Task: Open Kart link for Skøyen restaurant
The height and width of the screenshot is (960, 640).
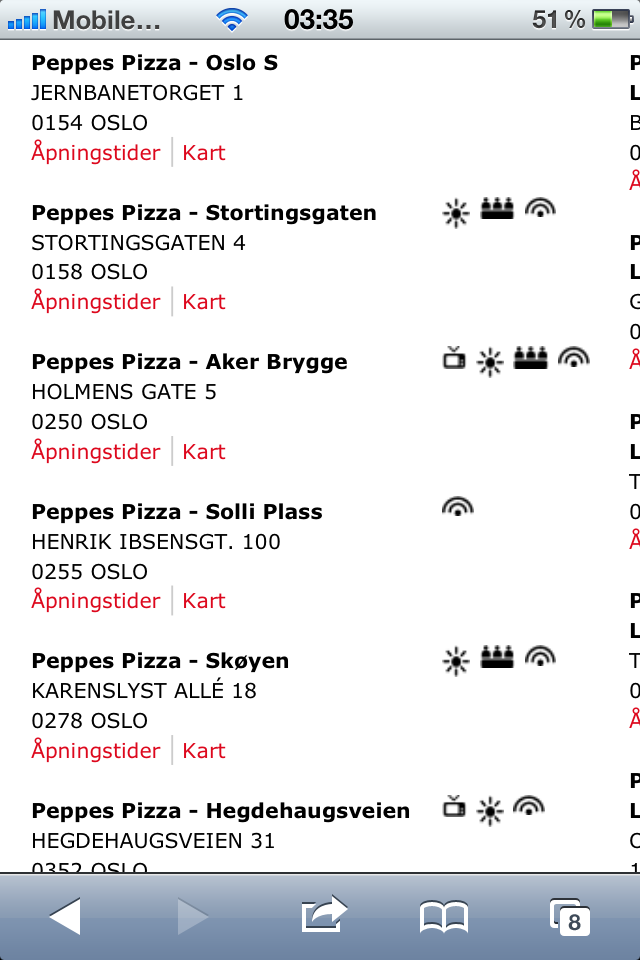Action: 204,750
